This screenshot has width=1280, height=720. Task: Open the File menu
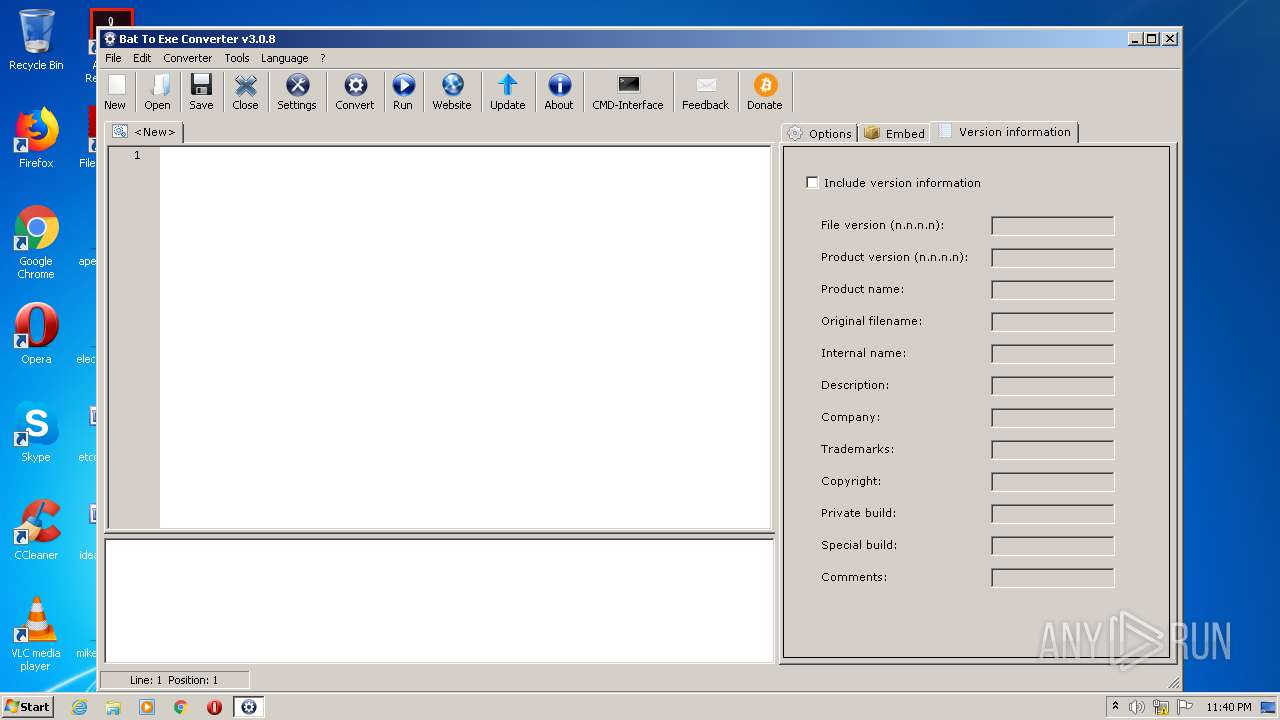click(x=113, y=58)
